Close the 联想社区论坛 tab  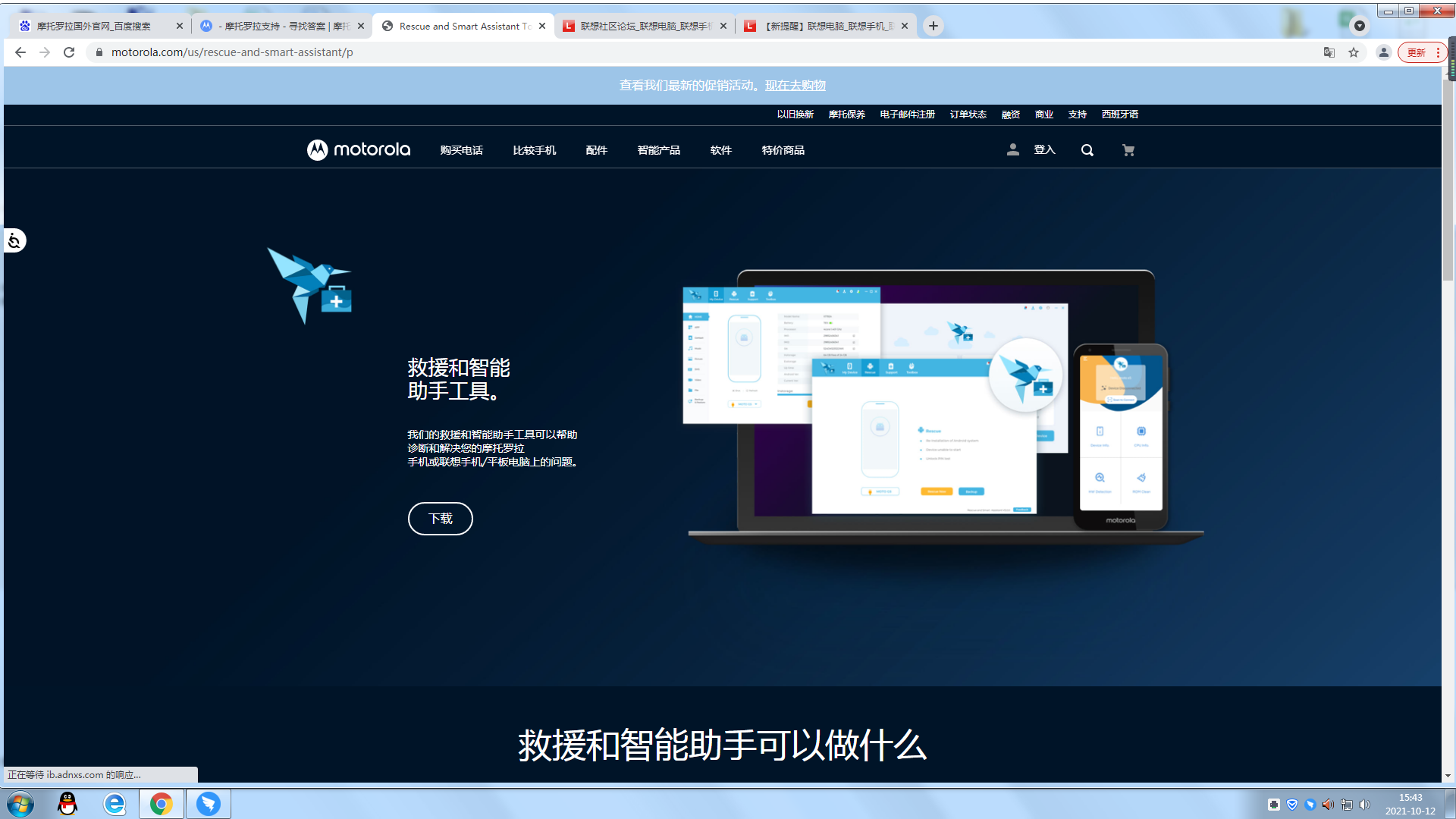723,26
